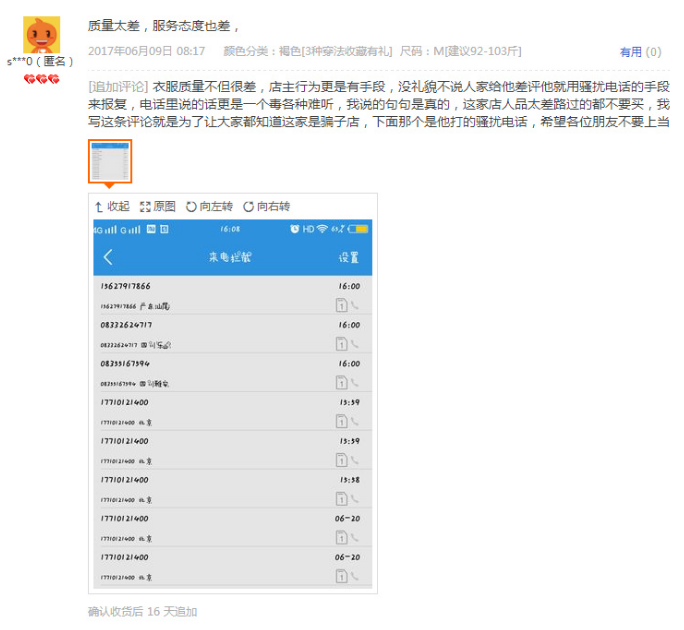Click phone number 15627917866 in call log
The image size is (684, 630).
(x=126, y=286)
